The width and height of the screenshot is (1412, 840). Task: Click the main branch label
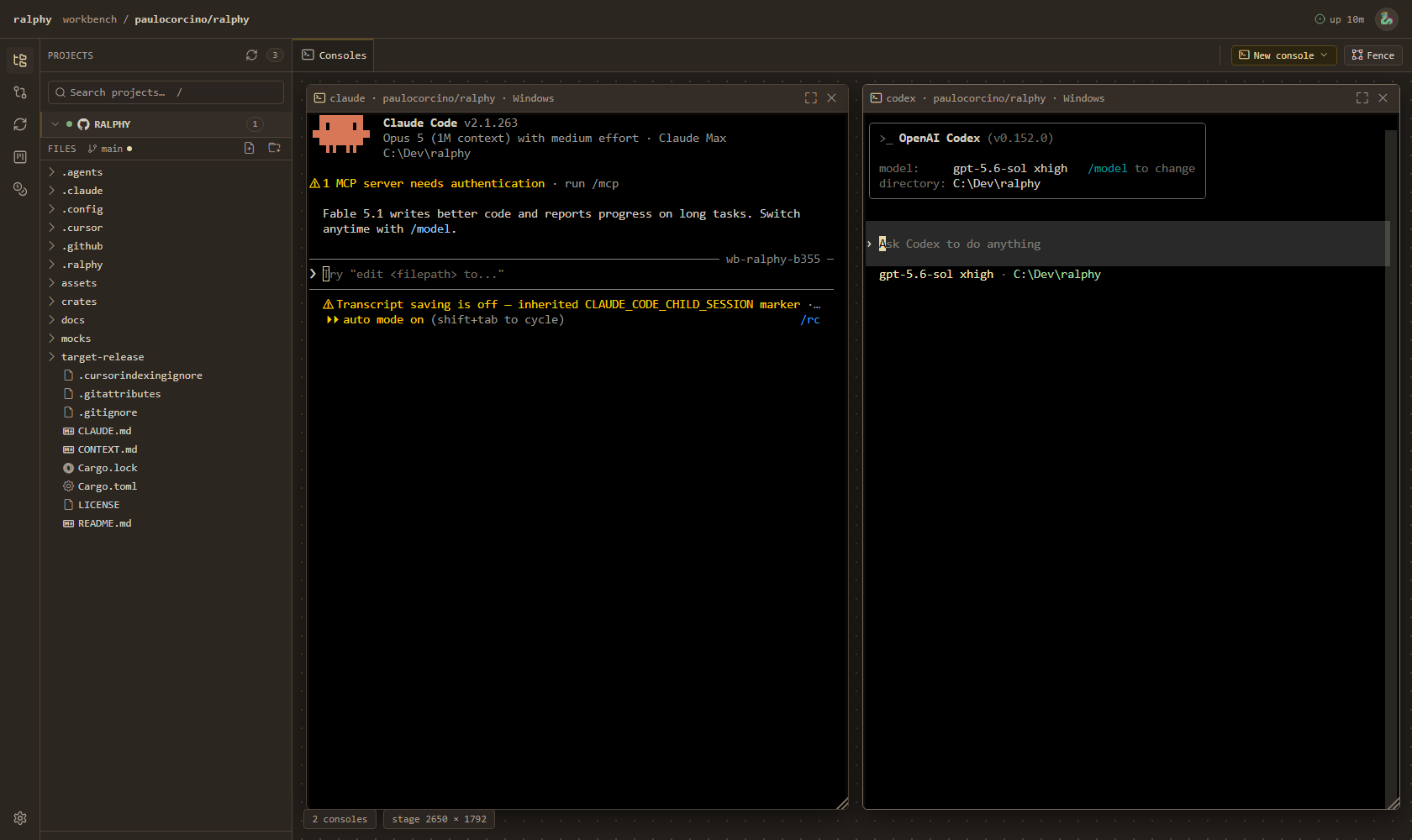[x=112, y=149]
